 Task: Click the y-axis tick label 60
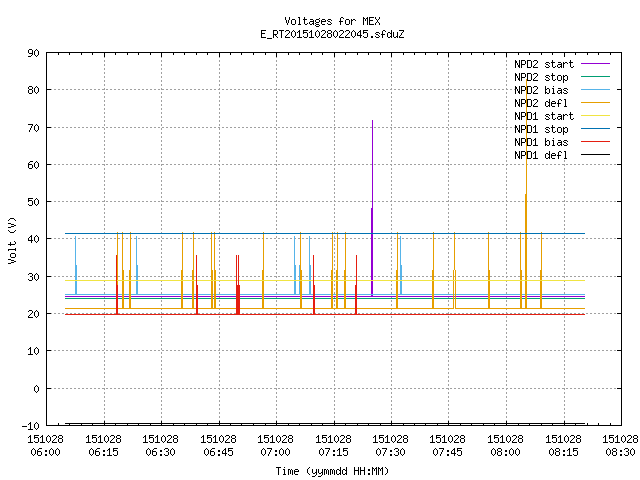pos(33,165)
